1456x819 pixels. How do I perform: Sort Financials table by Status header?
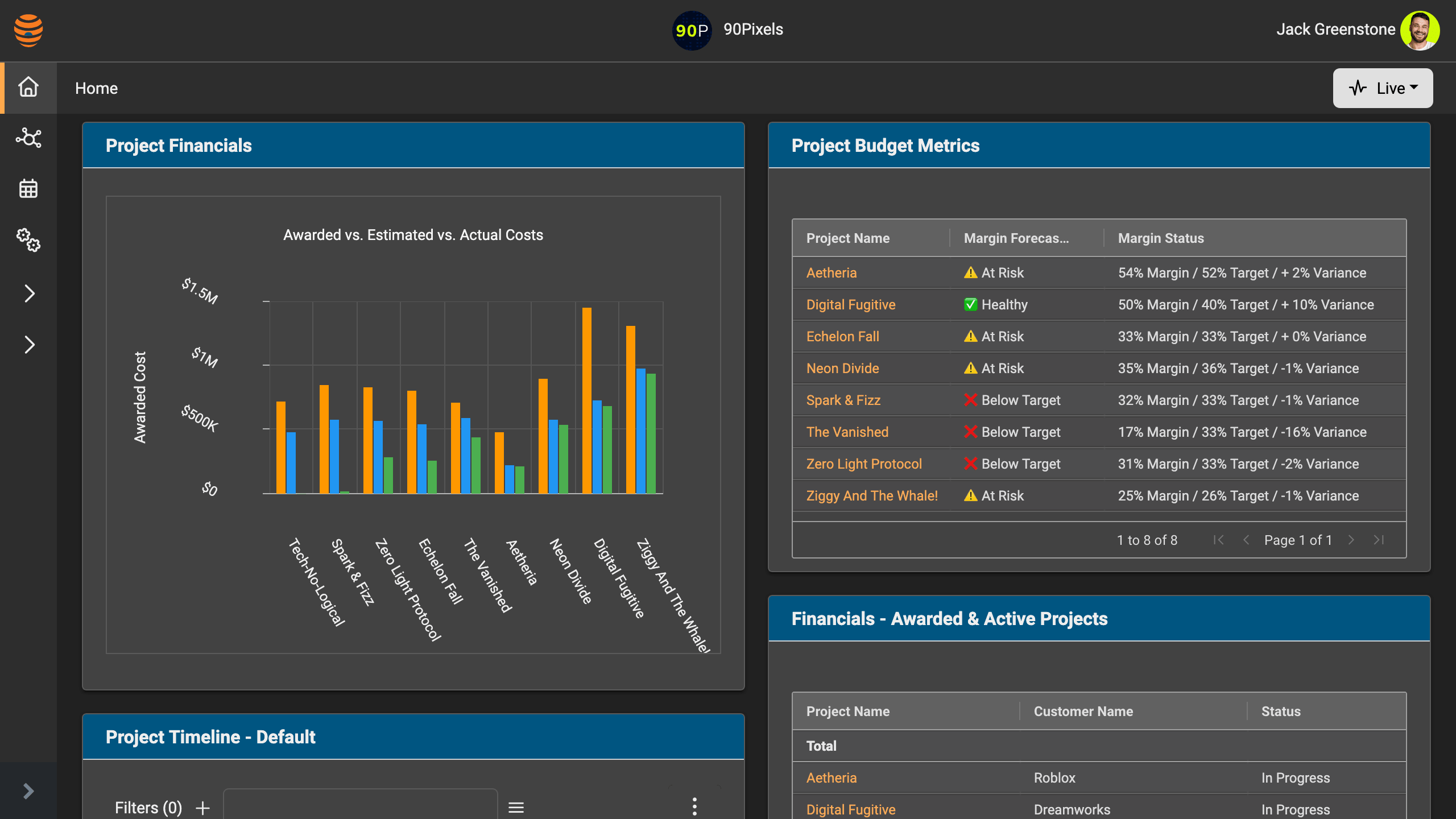[x=1281, y=712]
